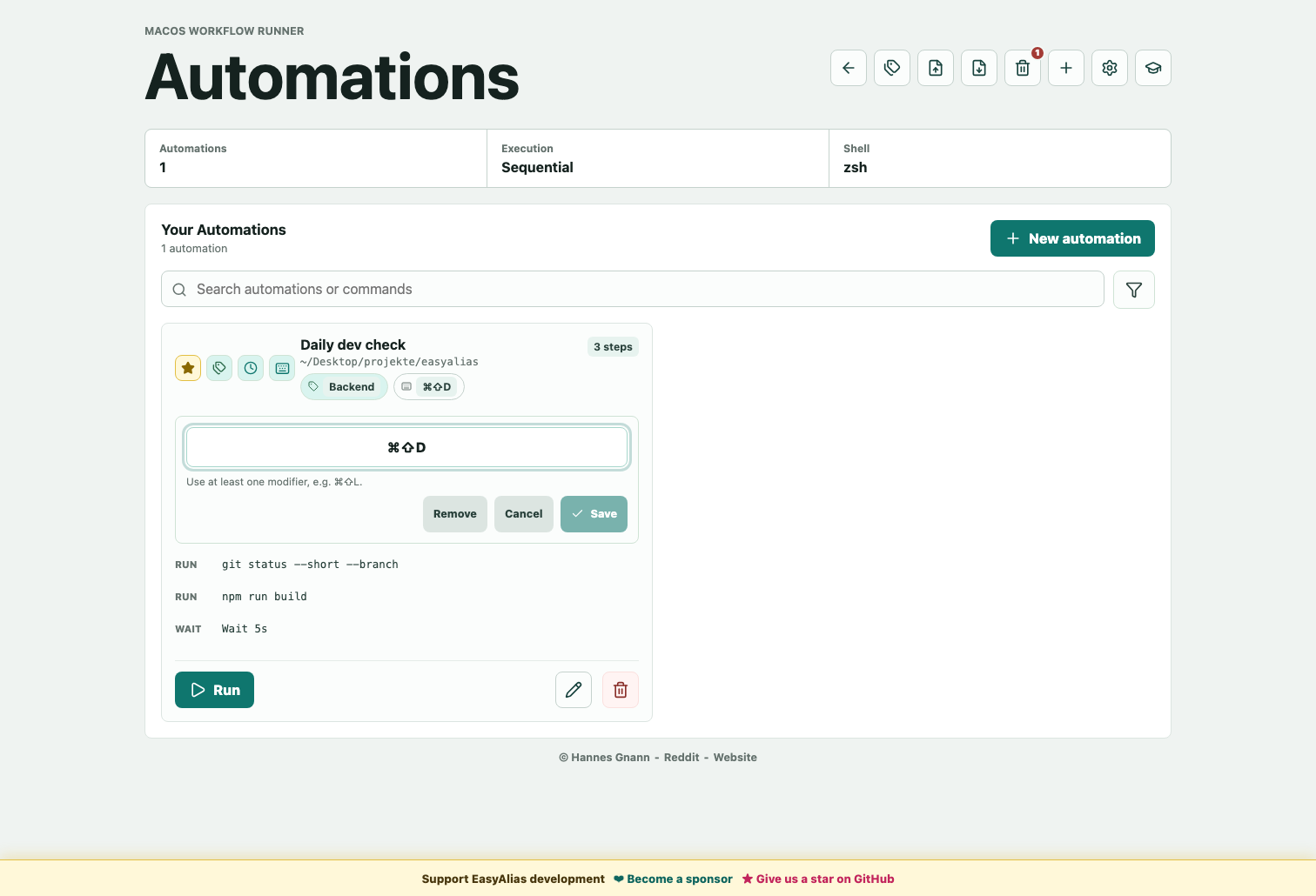This screenshot has width=1316, height=896.
Task: Click the plus icon in the top toolbar
Action: 1066,68
